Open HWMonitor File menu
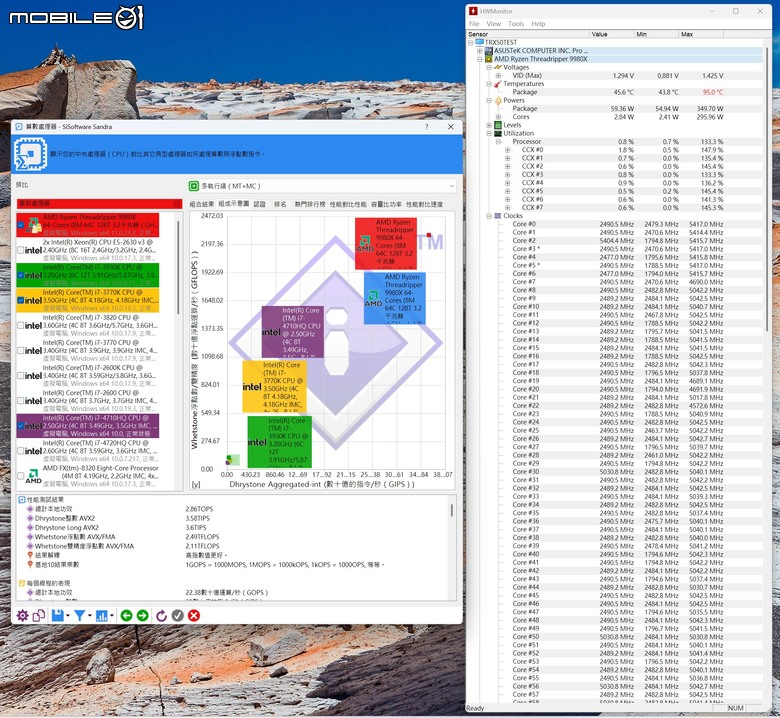Image resolution: width=780 pixels, height=718 pixels. pyautogui.click(x=474, y=24)
